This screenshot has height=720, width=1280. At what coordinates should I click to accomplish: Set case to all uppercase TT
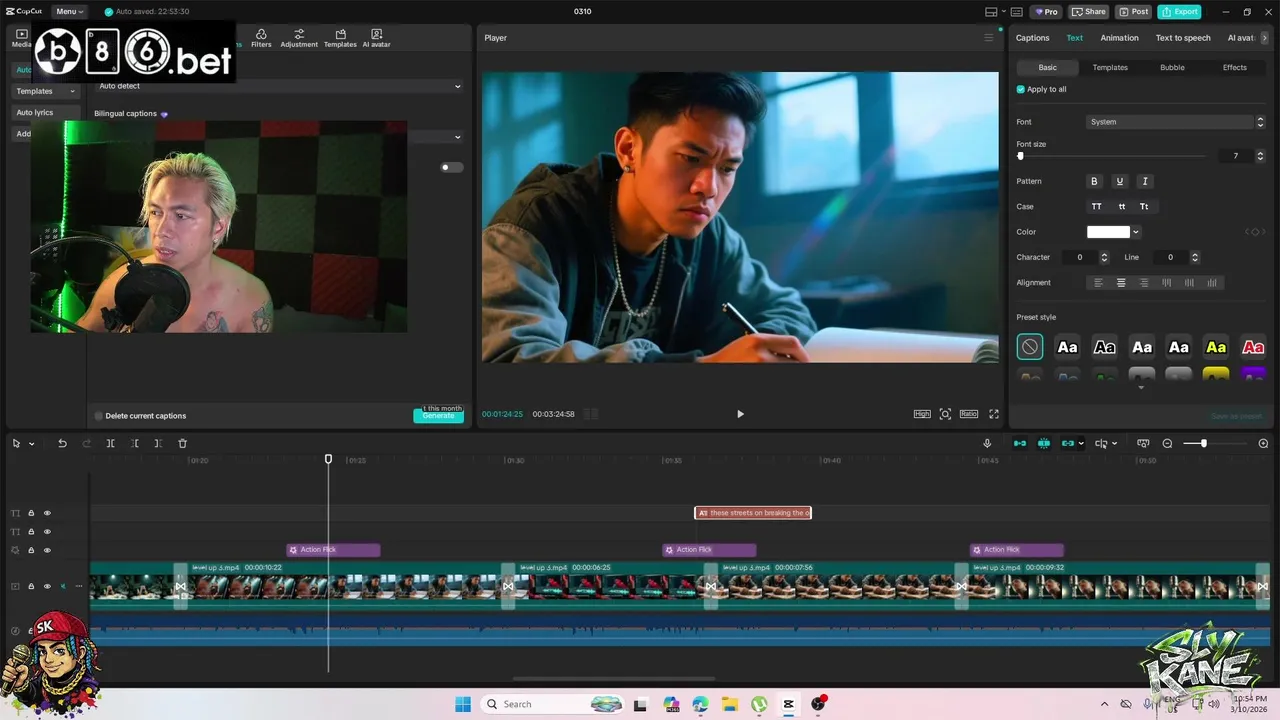pos(1096,207)
